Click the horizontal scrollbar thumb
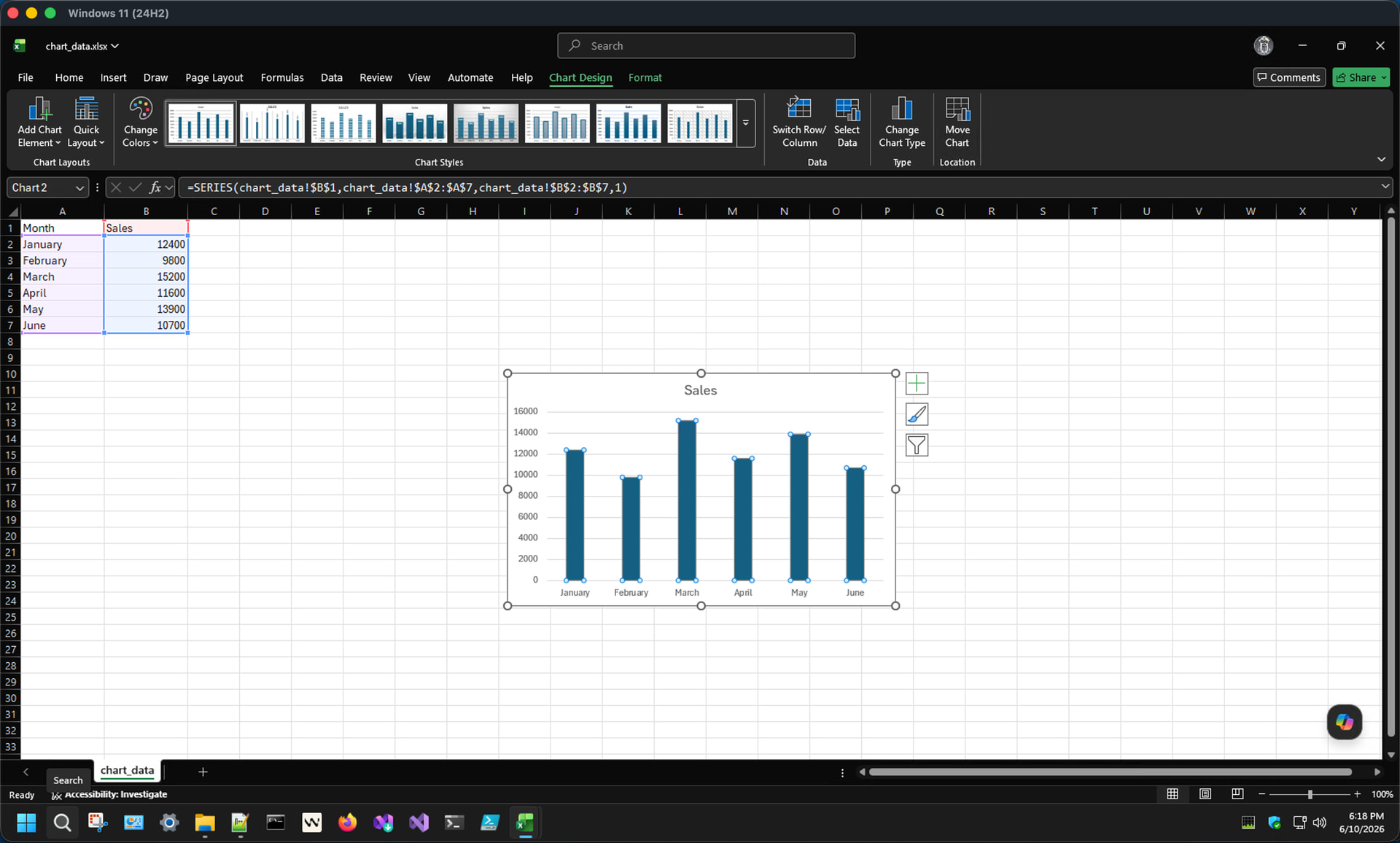The image size is (1400, 843). coord(1110,772)
